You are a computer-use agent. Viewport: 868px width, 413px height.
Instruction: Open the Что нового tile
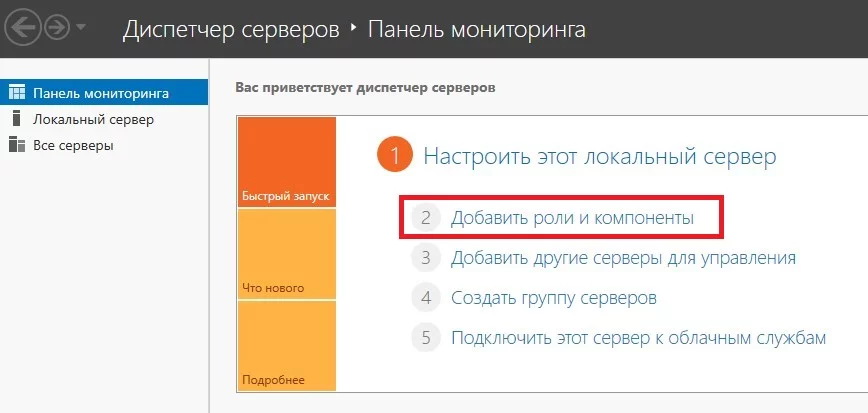[287, 254]
